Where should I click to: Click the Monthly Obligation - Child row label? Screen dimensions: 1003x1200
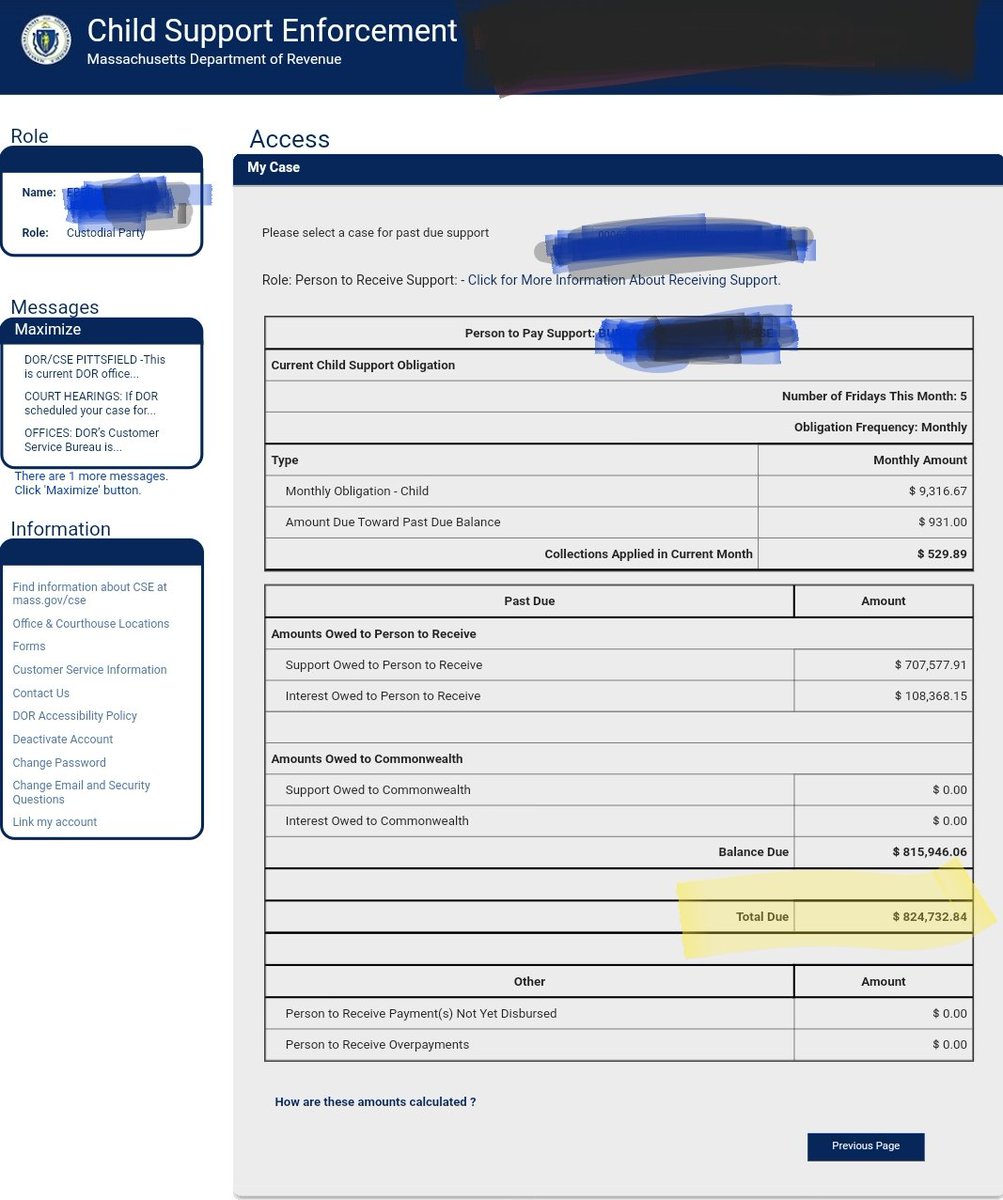pyautogui.click(x=357, y=492)
